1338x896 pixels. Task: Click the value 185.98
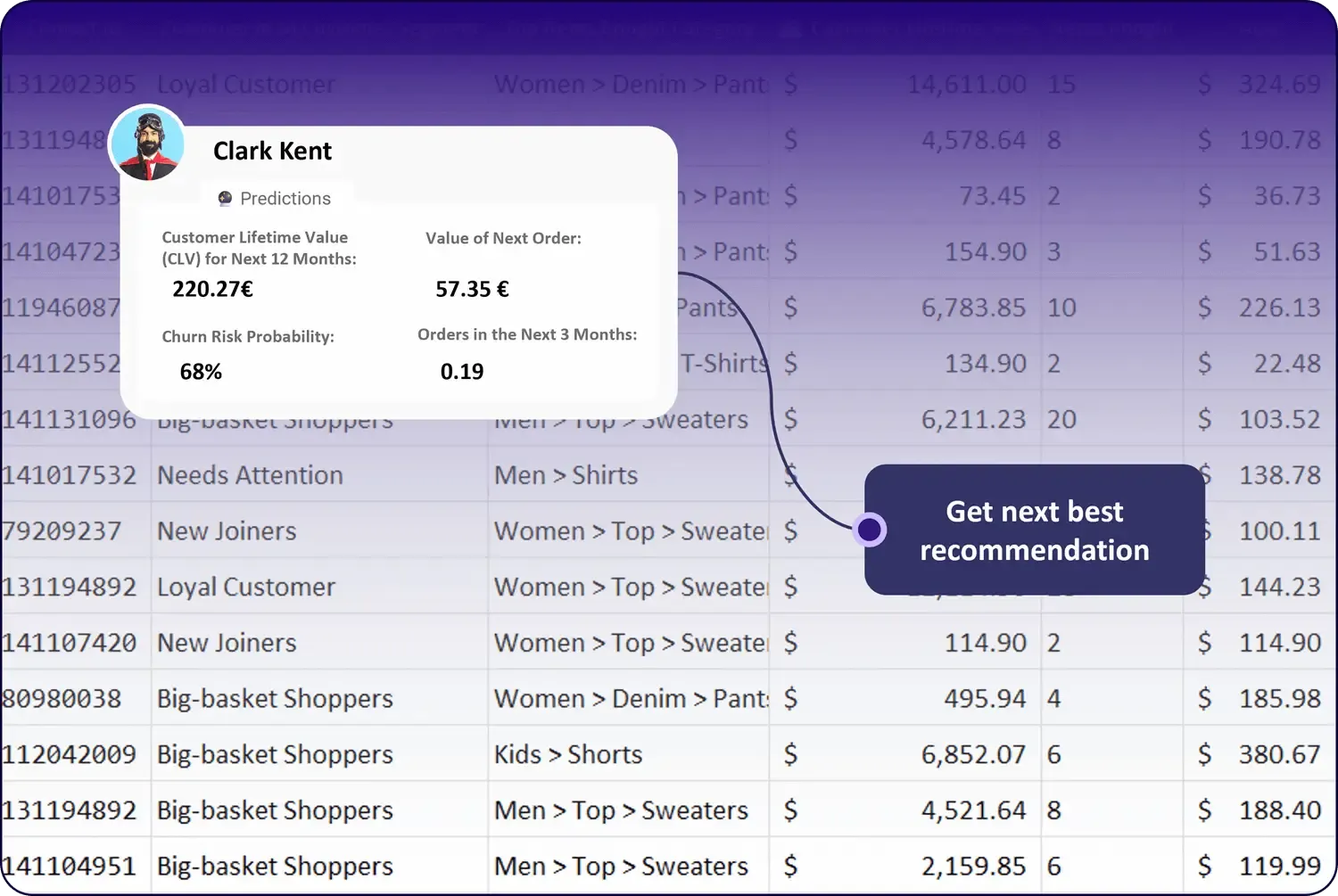coord(1280,698)
